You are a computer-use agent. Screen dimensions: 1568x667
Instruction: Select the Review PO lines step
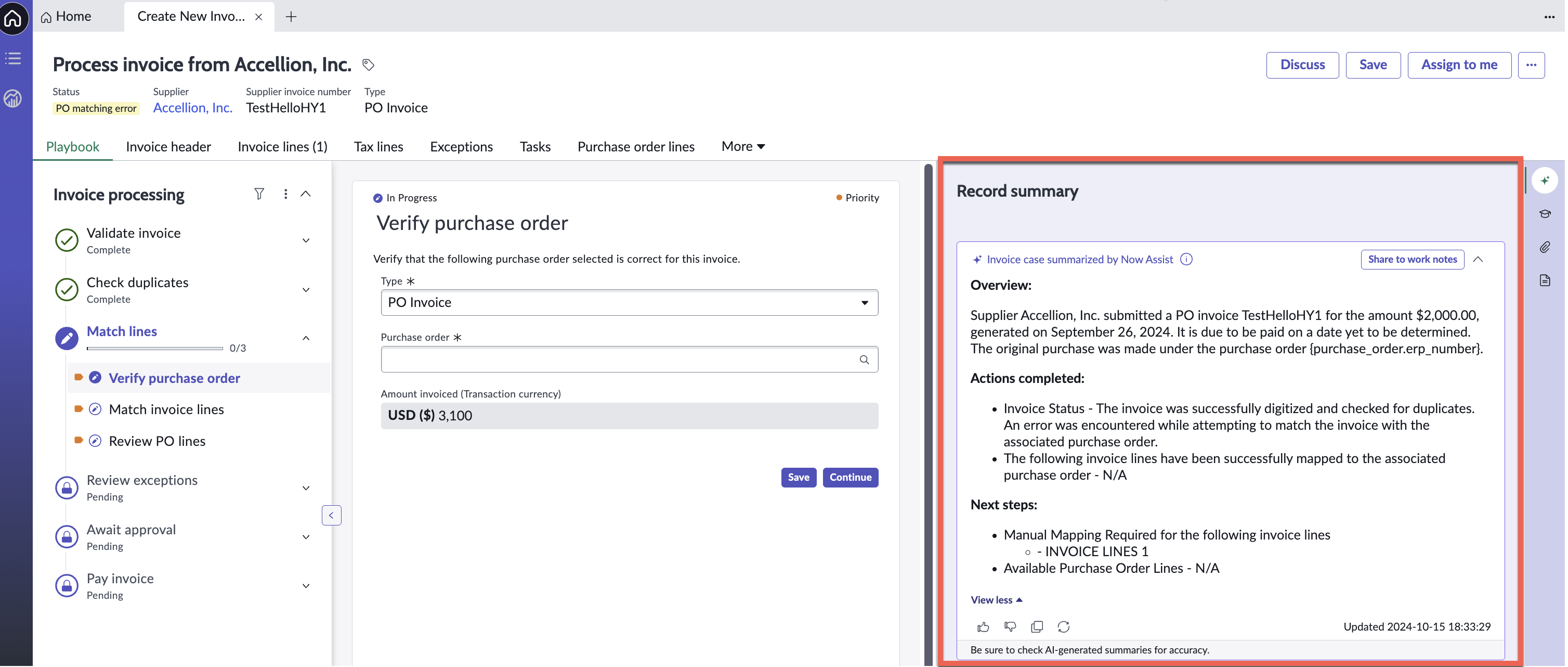point(157,441)
